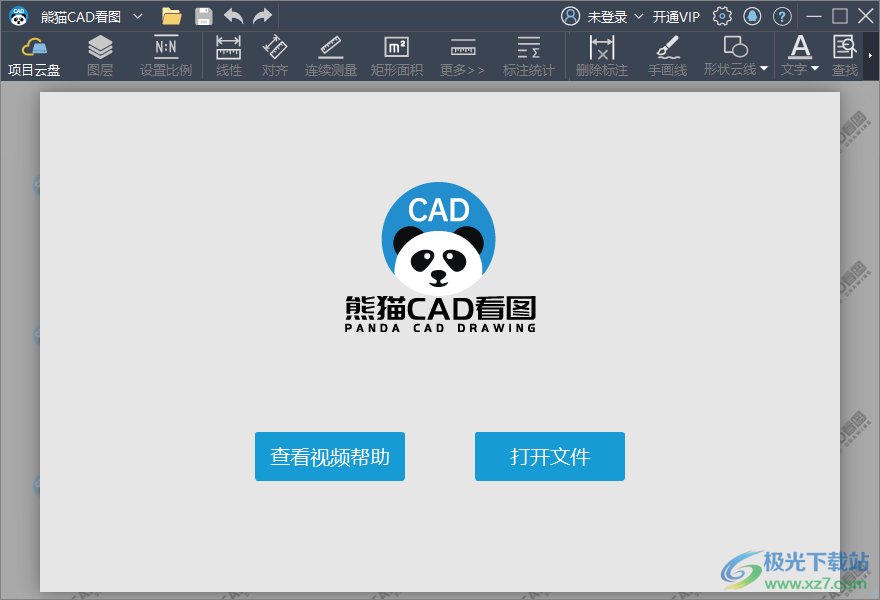Click the redo arrow icon
Image resolution: width=880 pixels, height=600 pixels.
click(262, 16)
